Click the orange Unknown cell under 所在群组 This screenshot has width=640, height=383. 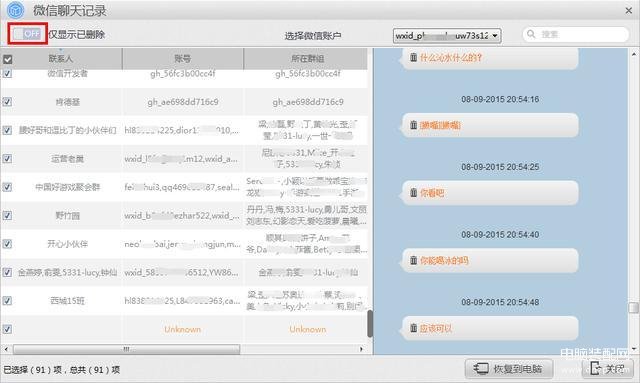tap(308, 329)
